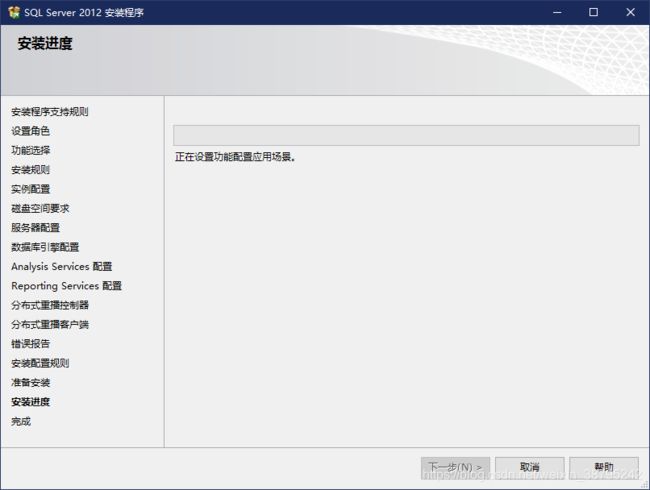Click the greyed Next button (下一步)
650x490 pixels.
point(455,467)
